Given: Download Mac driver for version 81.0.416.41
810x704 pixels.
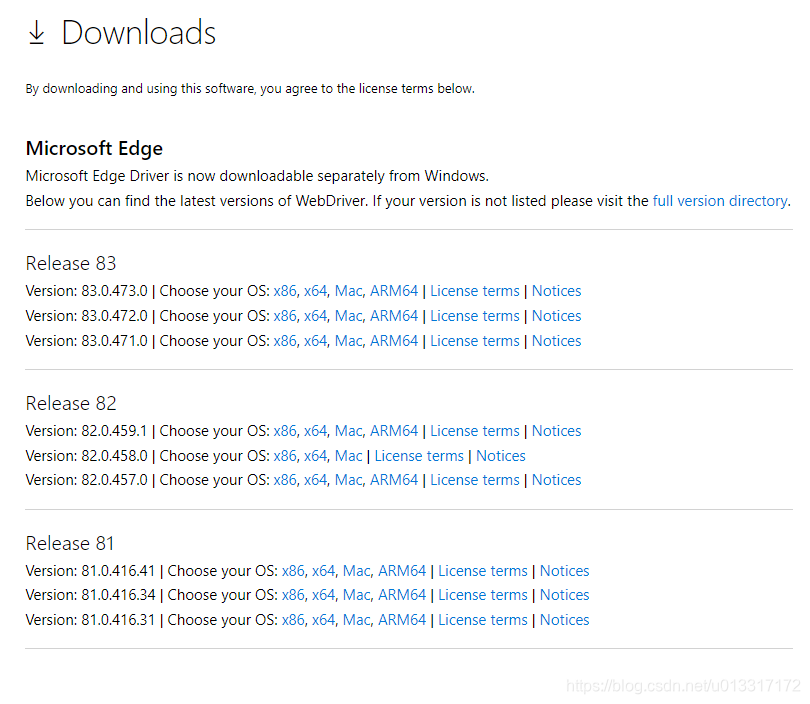Looking at the screenshot, I should tap(357, 571).
